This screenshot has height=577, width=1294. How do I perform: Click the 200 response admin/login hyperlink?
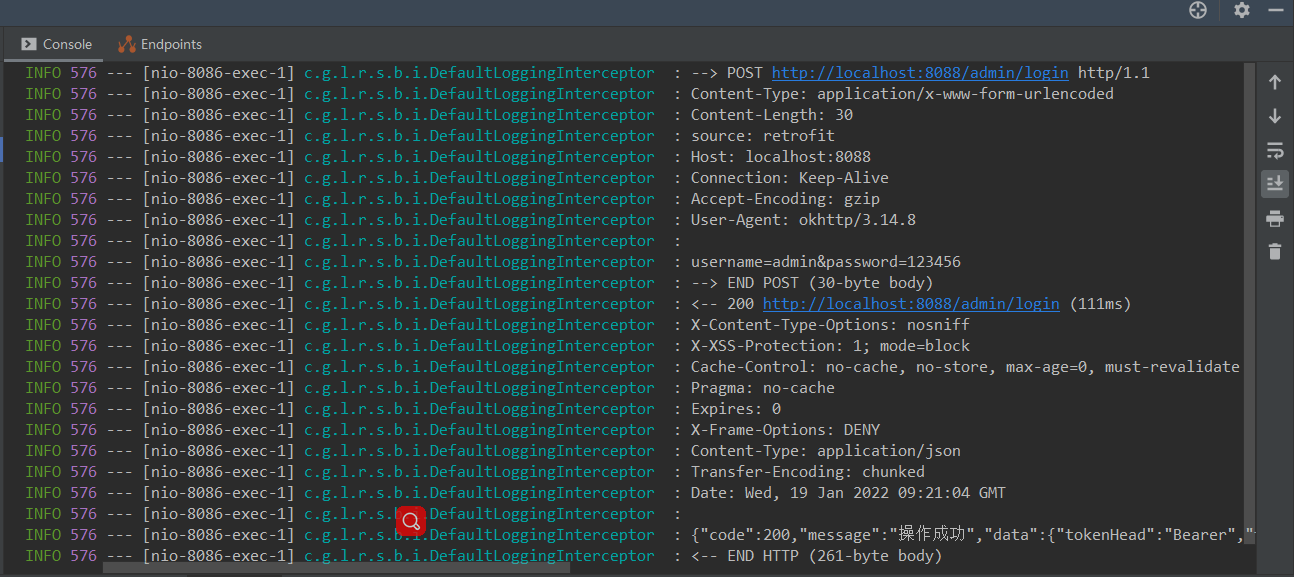pos(911,303)
